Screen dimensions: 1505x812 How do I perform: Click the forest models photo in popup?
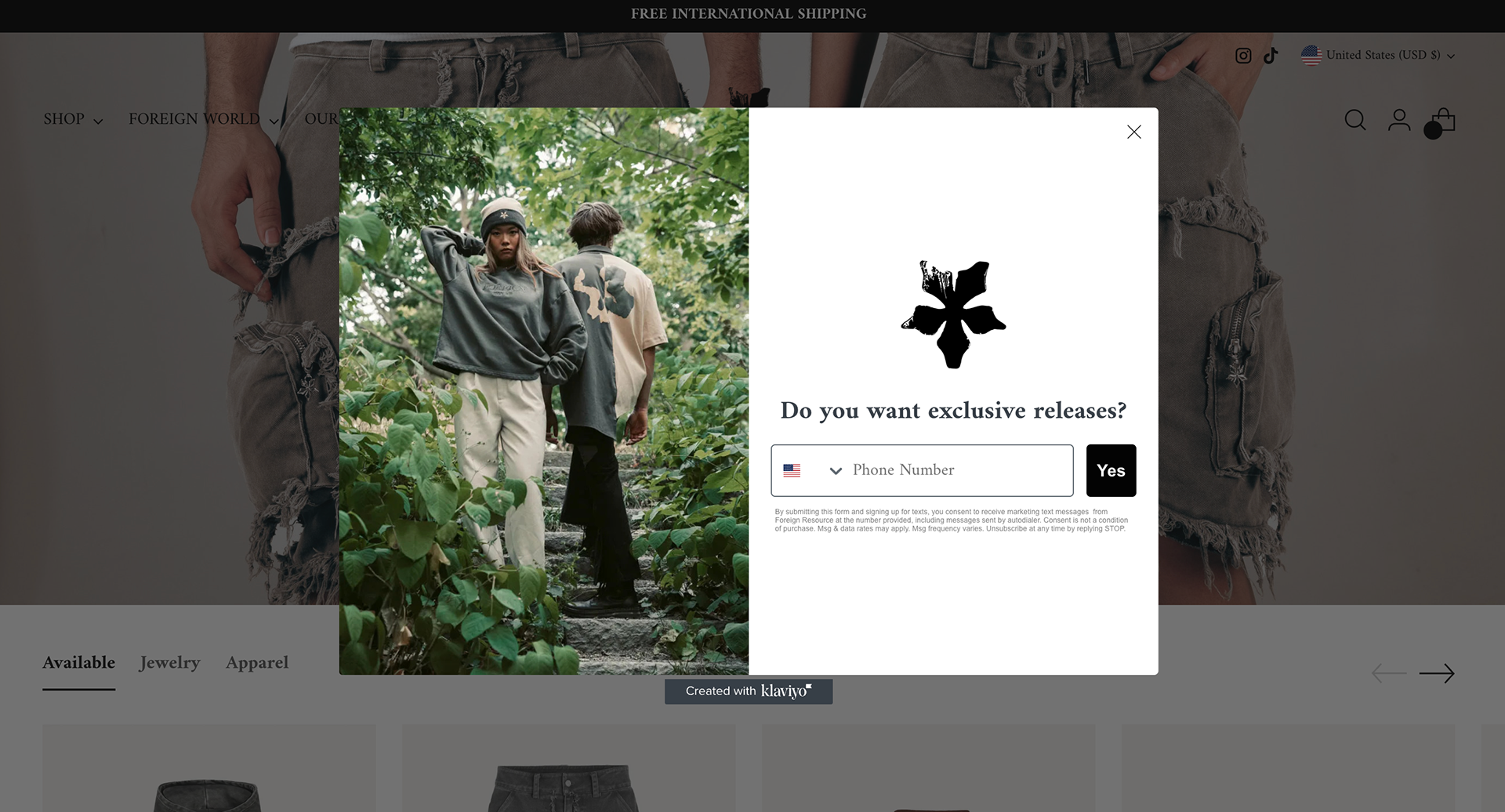coord(543,391)
